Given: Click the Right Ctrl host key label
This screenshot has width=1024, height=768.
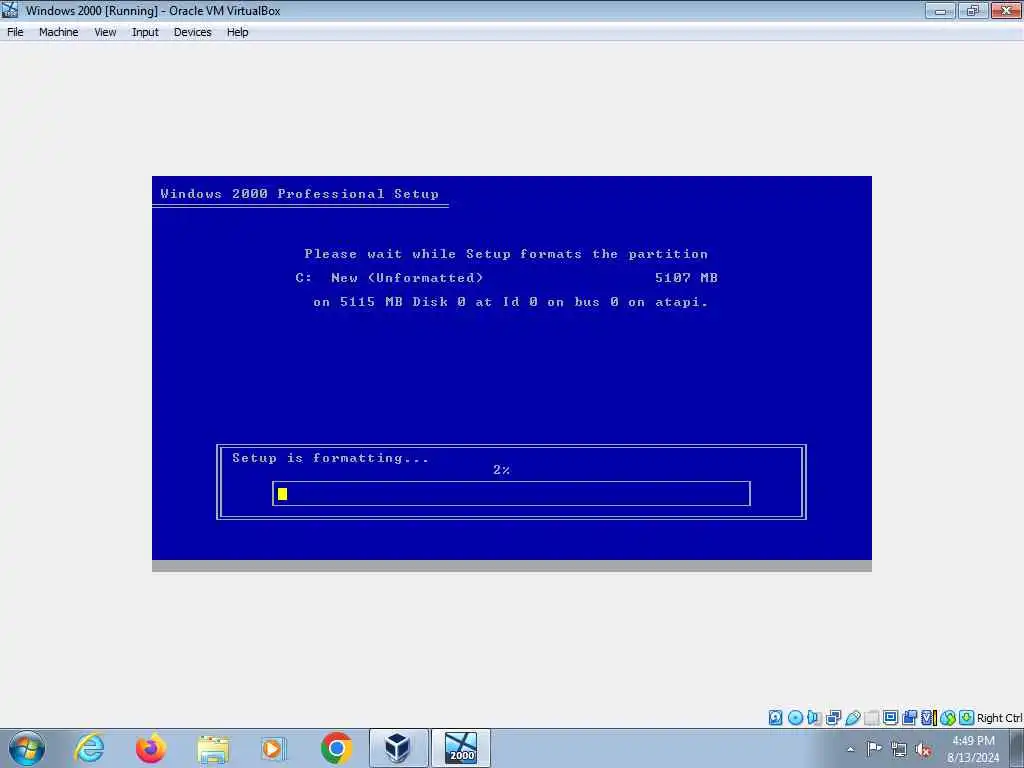Looking at the screenshot, I should (x=999, y=718).
